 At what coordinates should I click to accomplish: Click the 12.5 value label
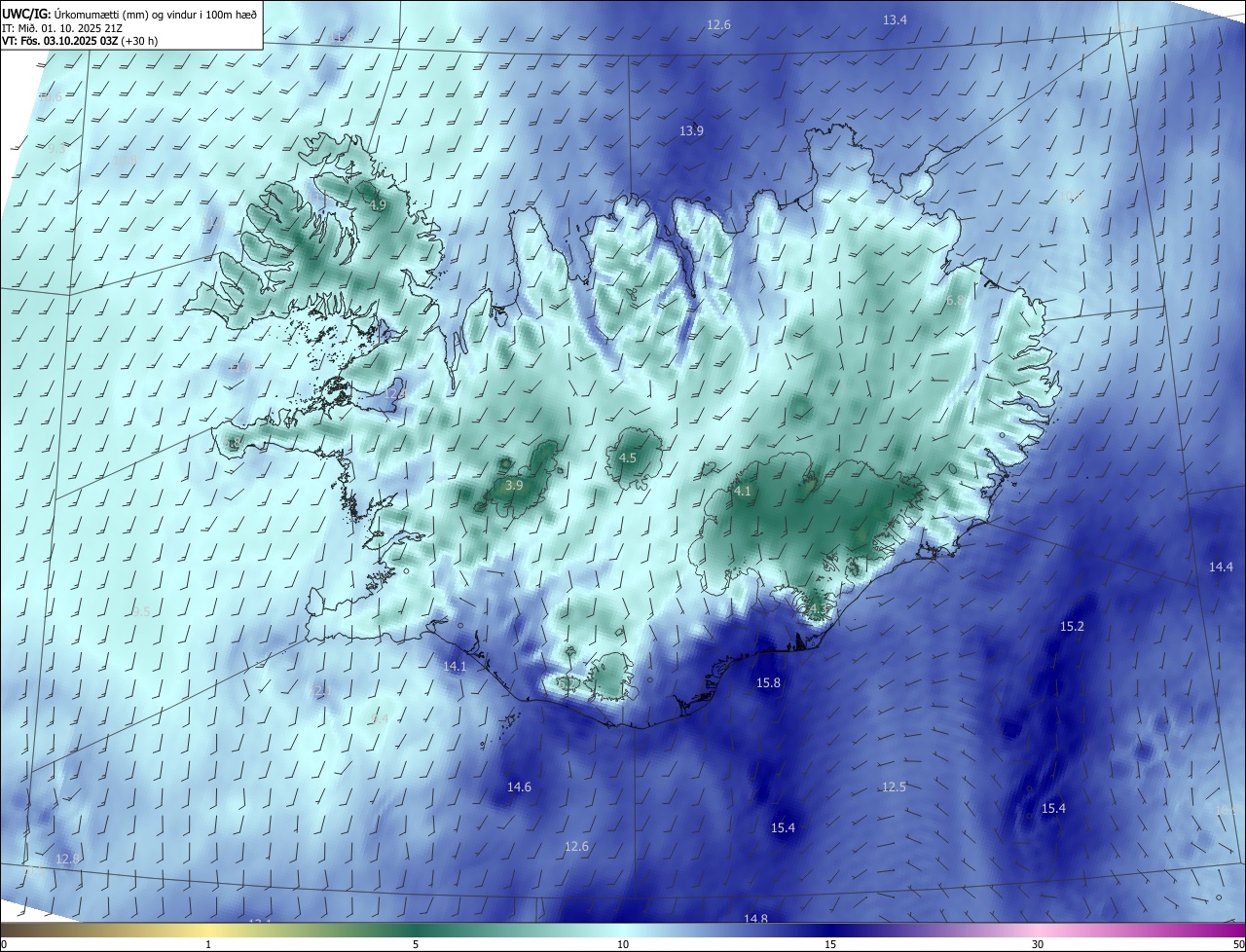point(894,787)
